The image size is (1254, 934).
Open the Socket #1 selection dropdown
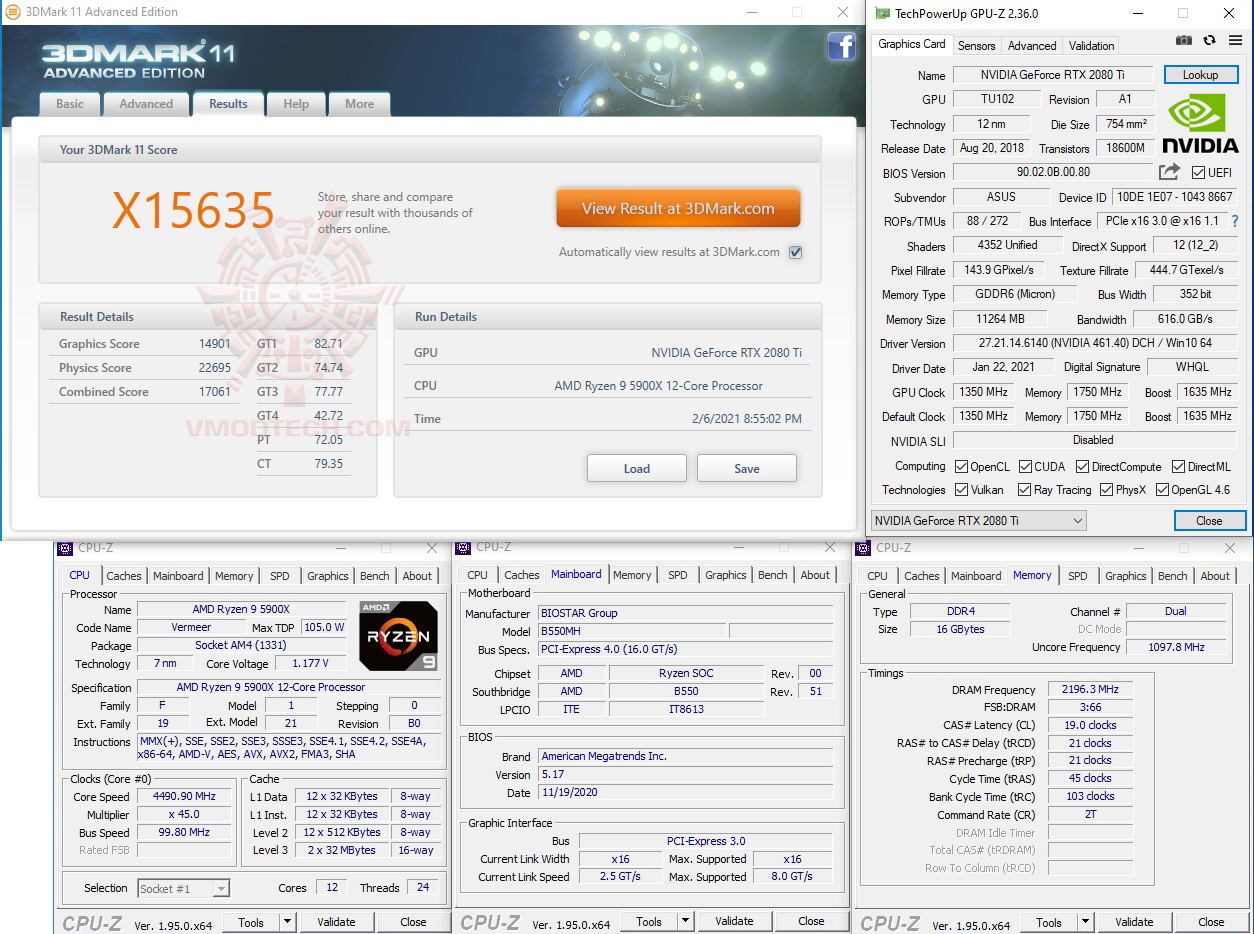tap(183, 888)
